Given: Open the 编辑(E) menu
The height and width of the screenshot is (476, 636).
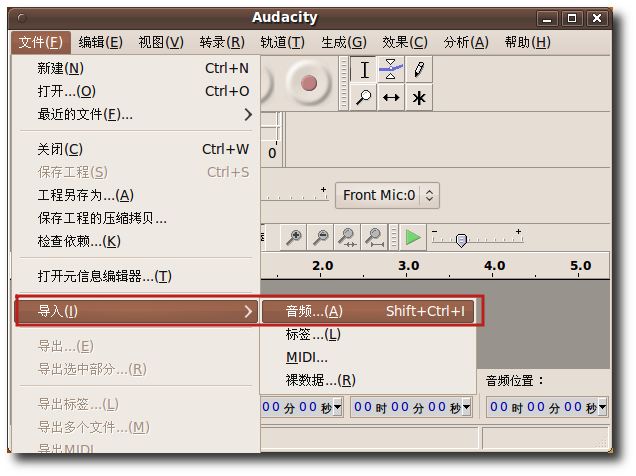Looking at the screenshot, I should pyautogui.click(x=100, y=42).
